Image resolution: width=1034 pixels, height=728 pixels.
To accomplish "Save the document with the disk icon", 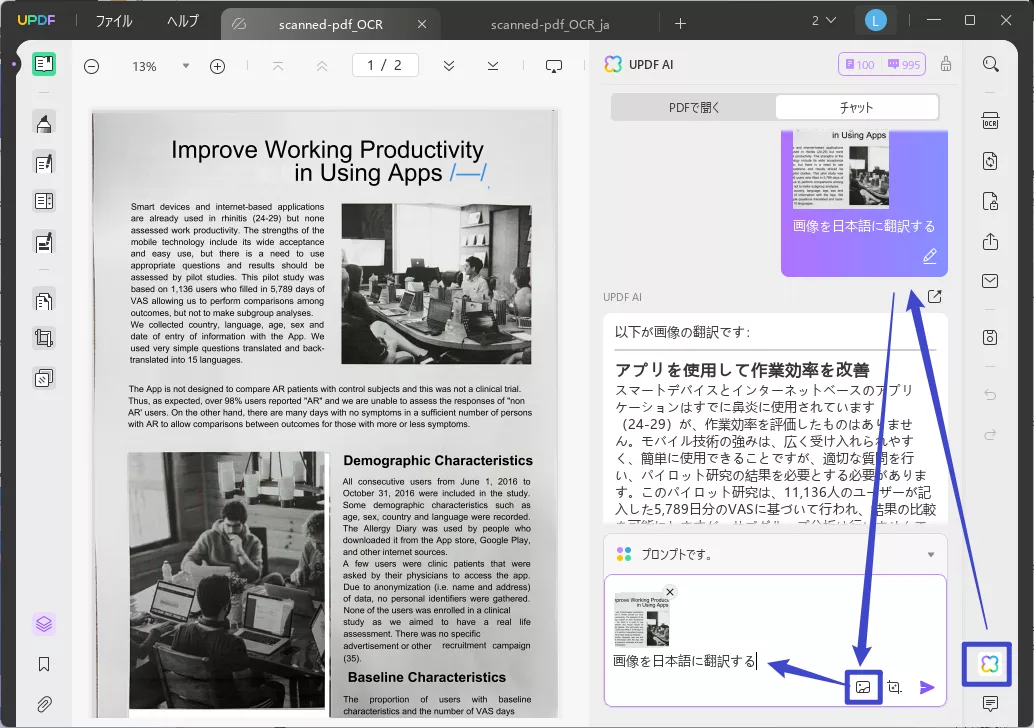I will pyautogui.click(x=990, y=337).
